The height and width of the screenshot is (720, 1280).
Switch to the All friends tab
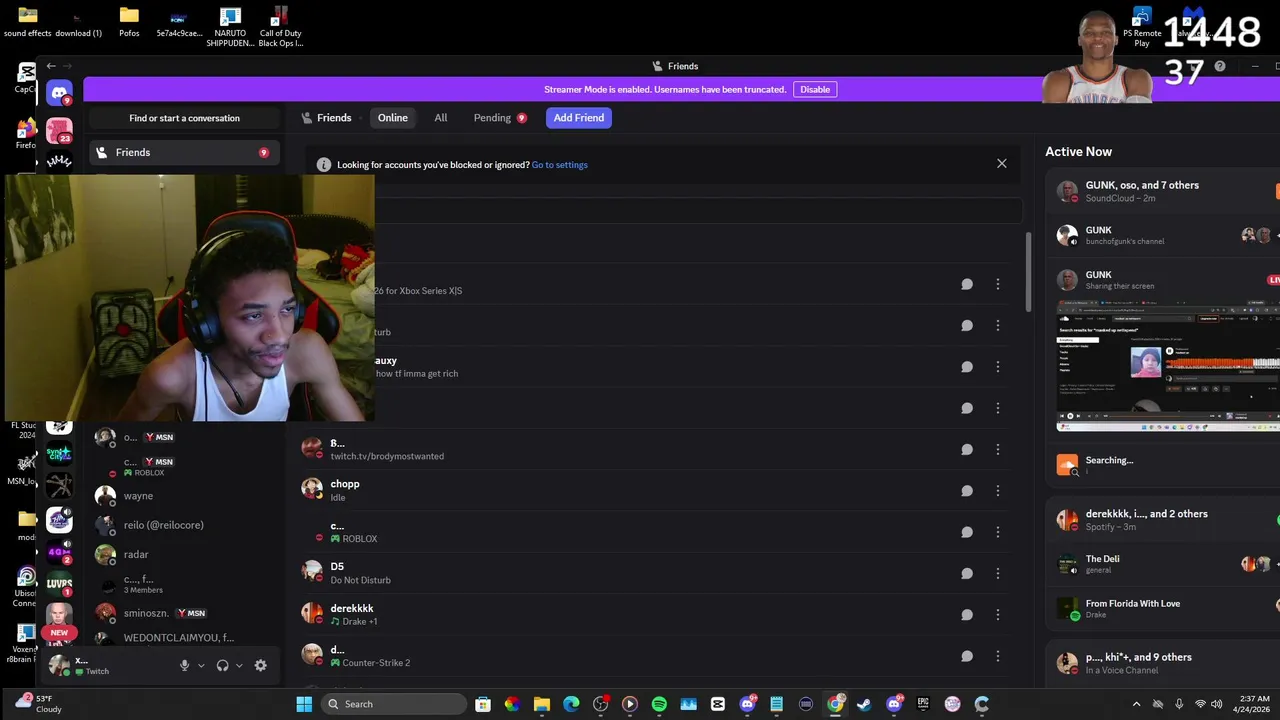click(x=440, y=118)
